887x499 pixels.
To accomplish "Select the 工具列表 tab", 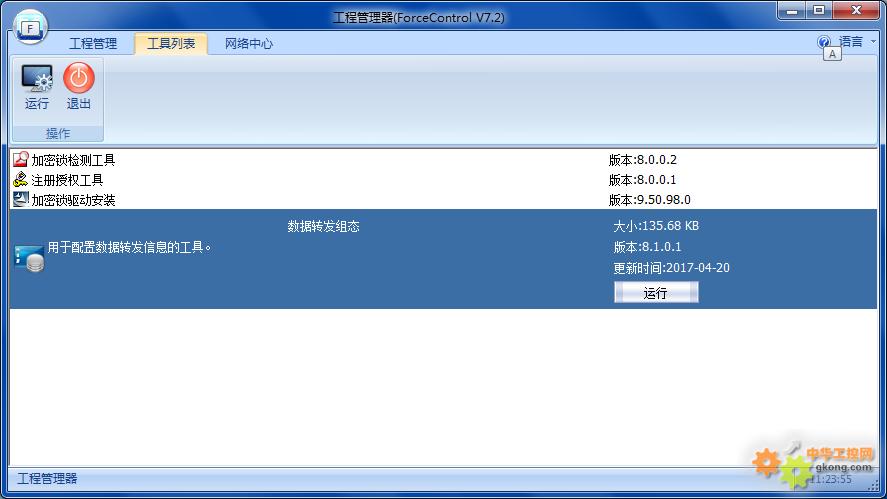I will pos(171,44).
